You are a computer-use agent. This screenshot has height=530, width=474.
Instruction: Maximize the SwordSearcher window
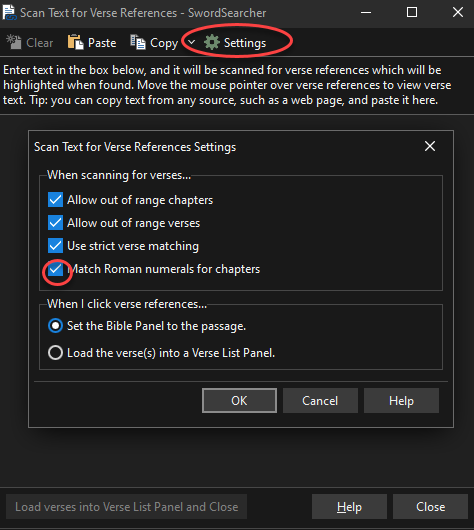click(x=412, y=13)
